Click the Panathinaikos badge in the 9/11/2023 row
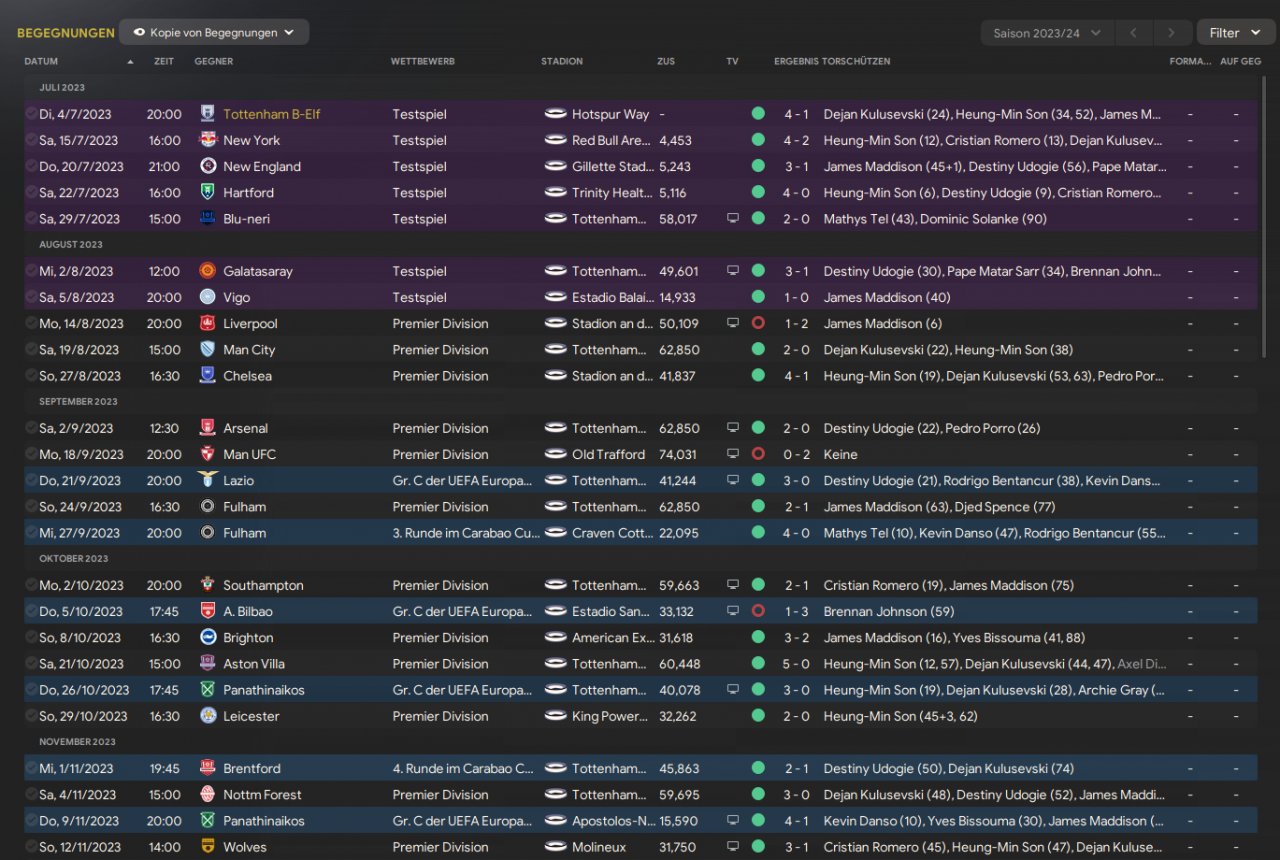 [207, 821]
